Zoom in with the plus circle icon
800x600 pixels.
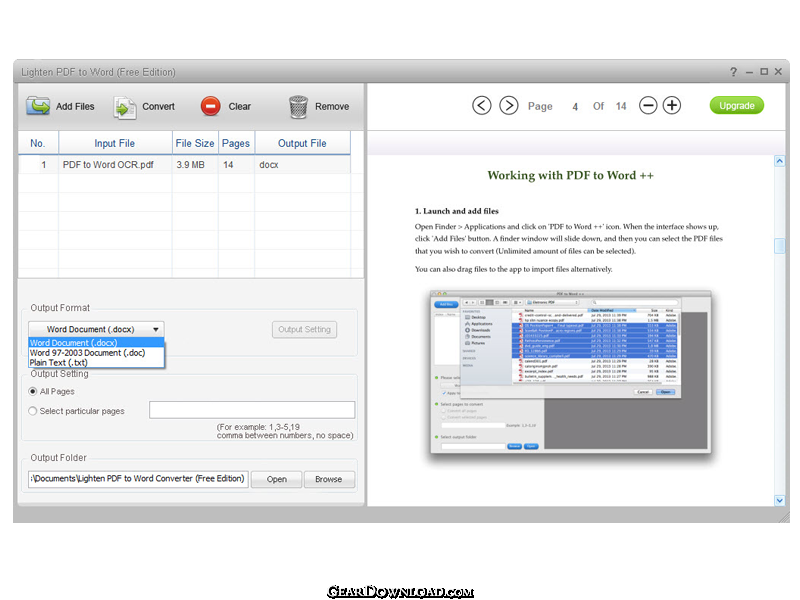672,106
